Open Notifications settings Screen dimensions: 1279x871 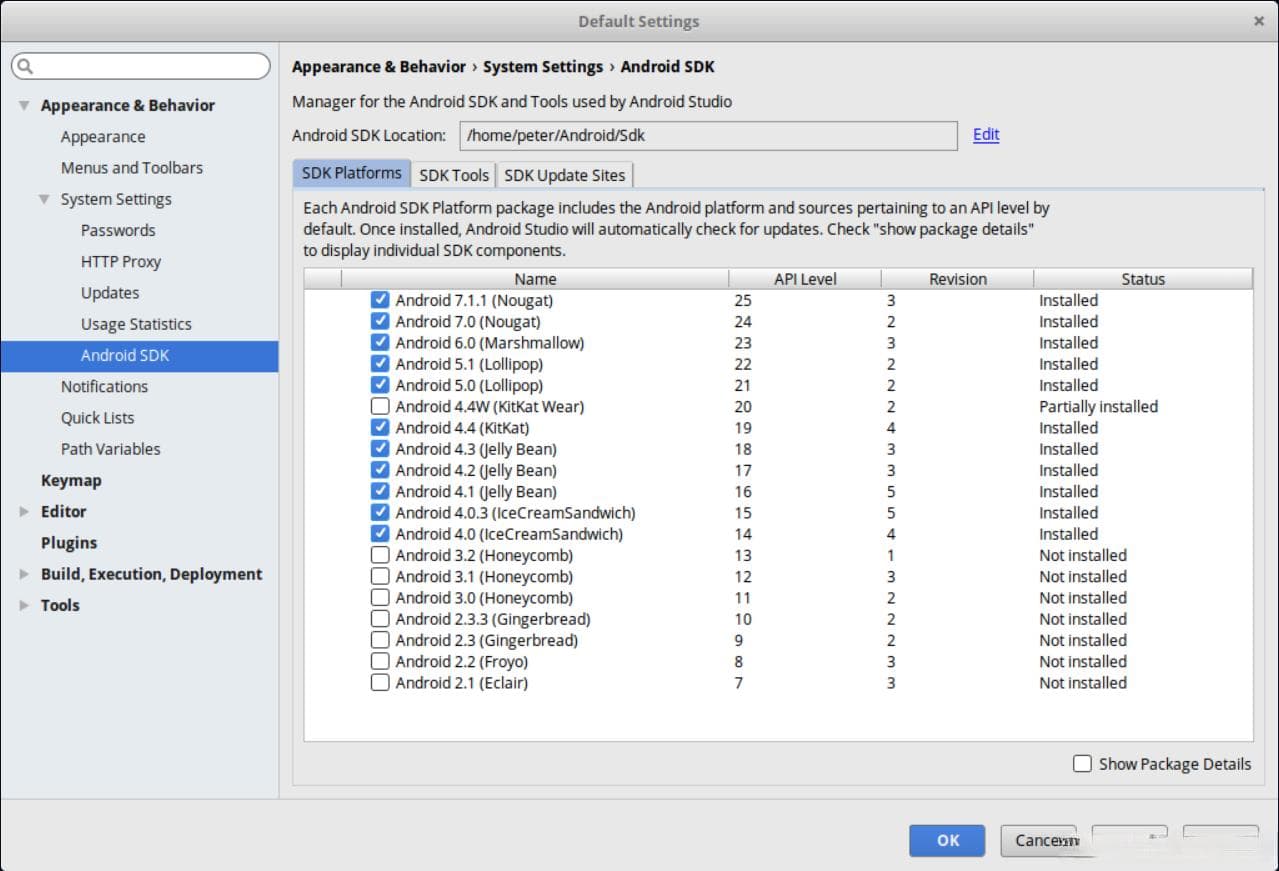point(104,386)
